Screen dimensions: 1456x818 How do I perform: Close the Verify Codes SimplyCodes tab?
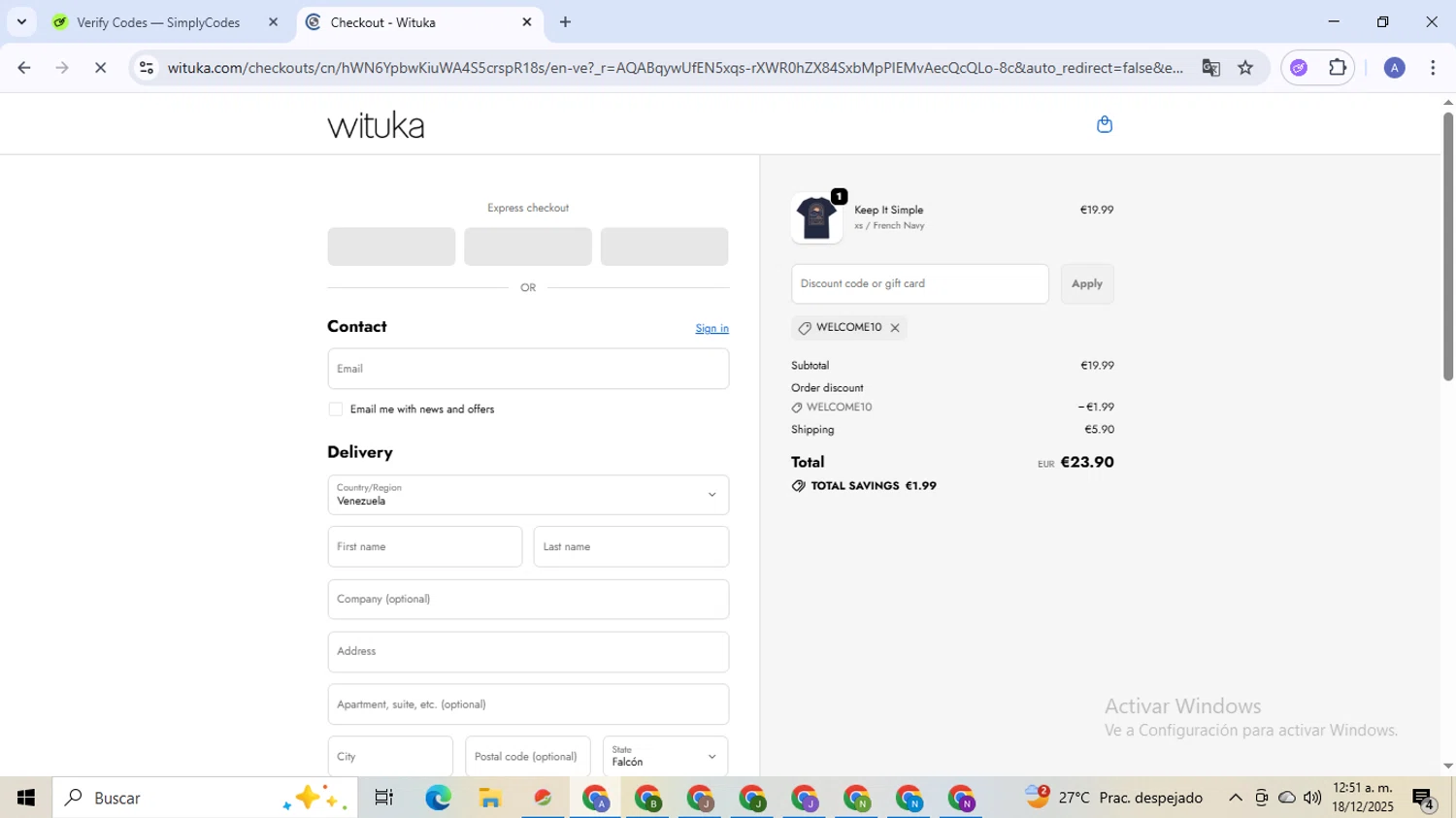(273, 21)
